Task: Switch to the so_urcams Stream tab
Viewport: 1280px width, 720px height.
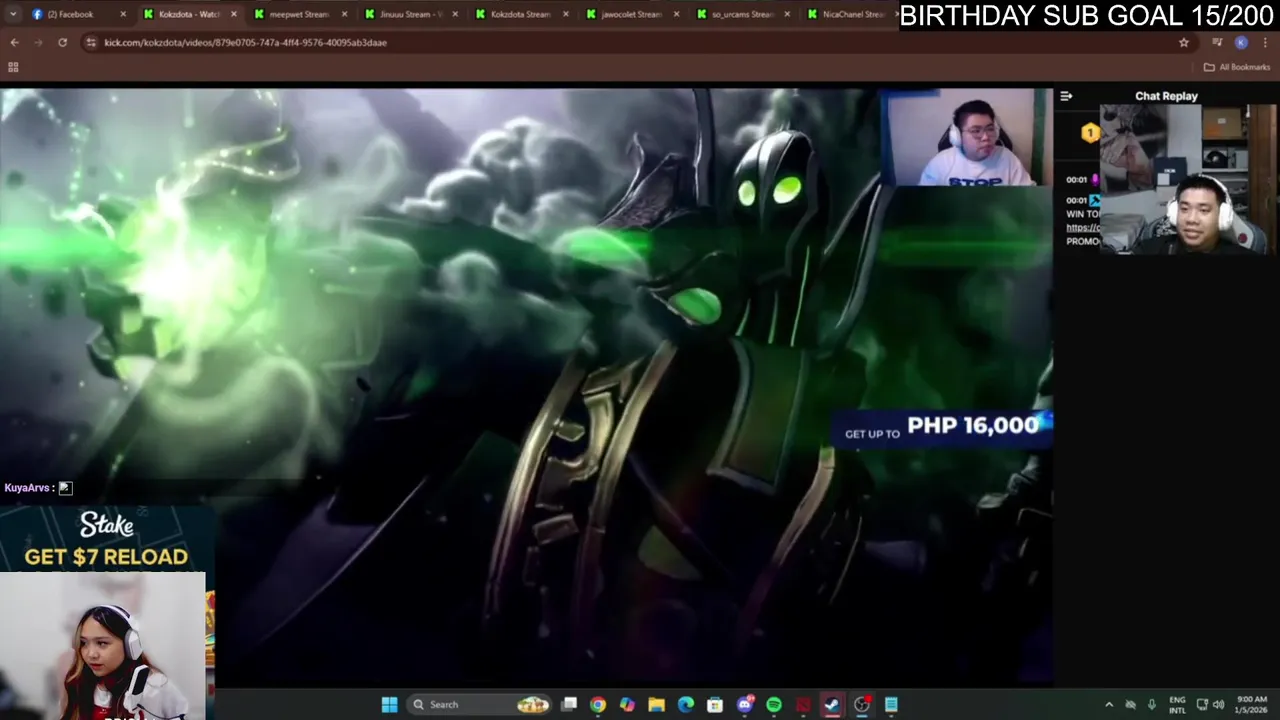Action: coord(741,14)
